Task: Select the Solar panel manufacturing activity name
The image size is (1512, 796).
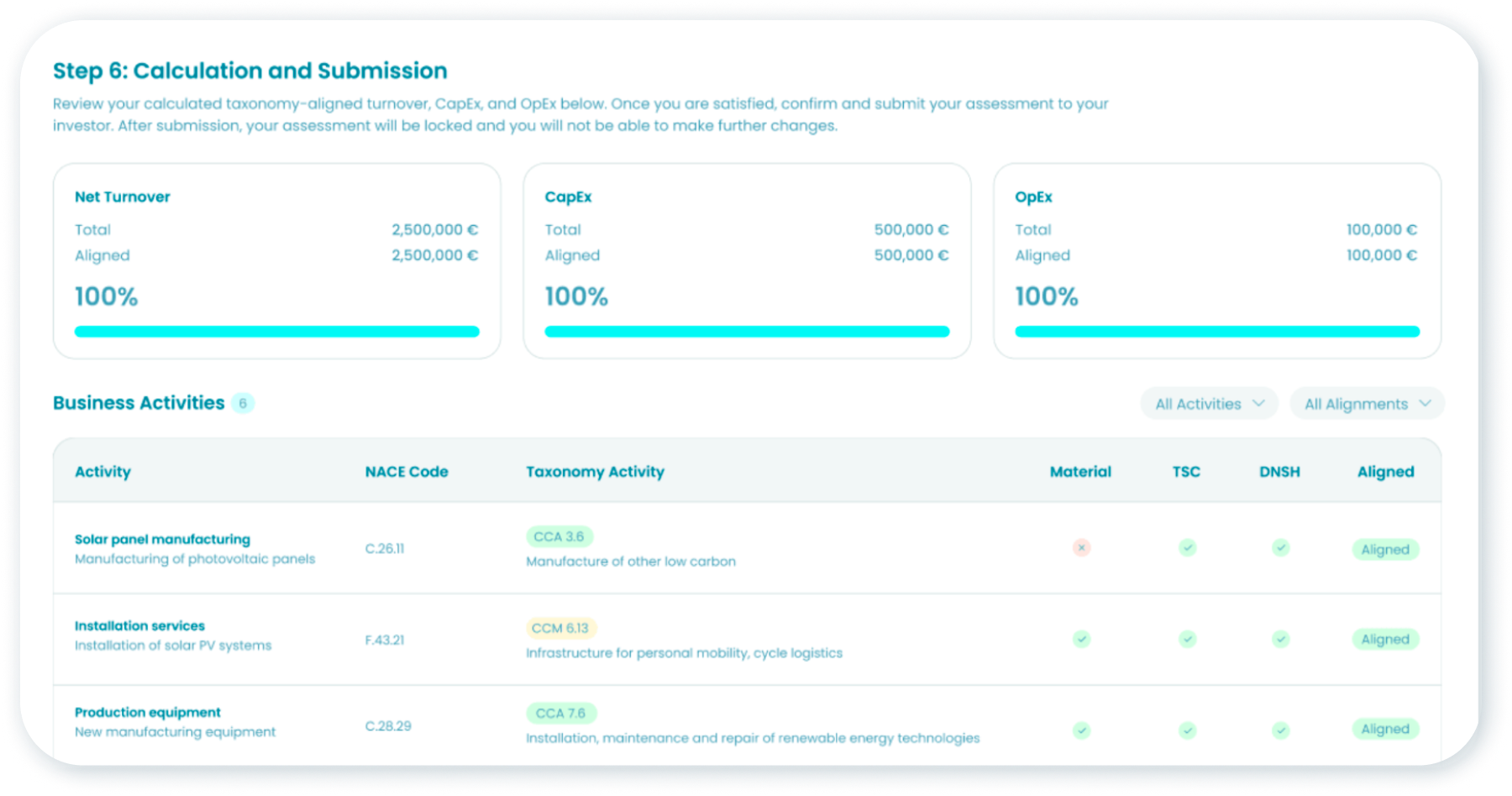Action: 162,539
